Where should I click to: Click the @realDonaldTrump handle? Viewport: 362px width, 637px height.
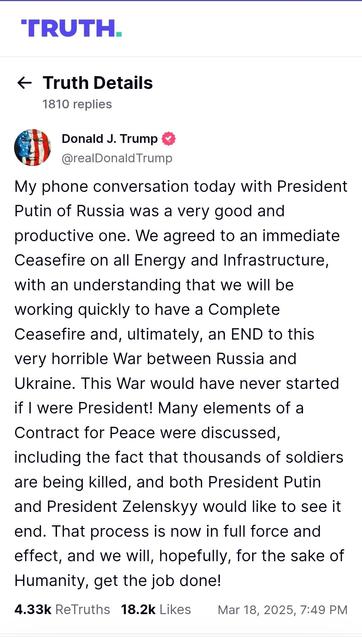coord(117,158)
